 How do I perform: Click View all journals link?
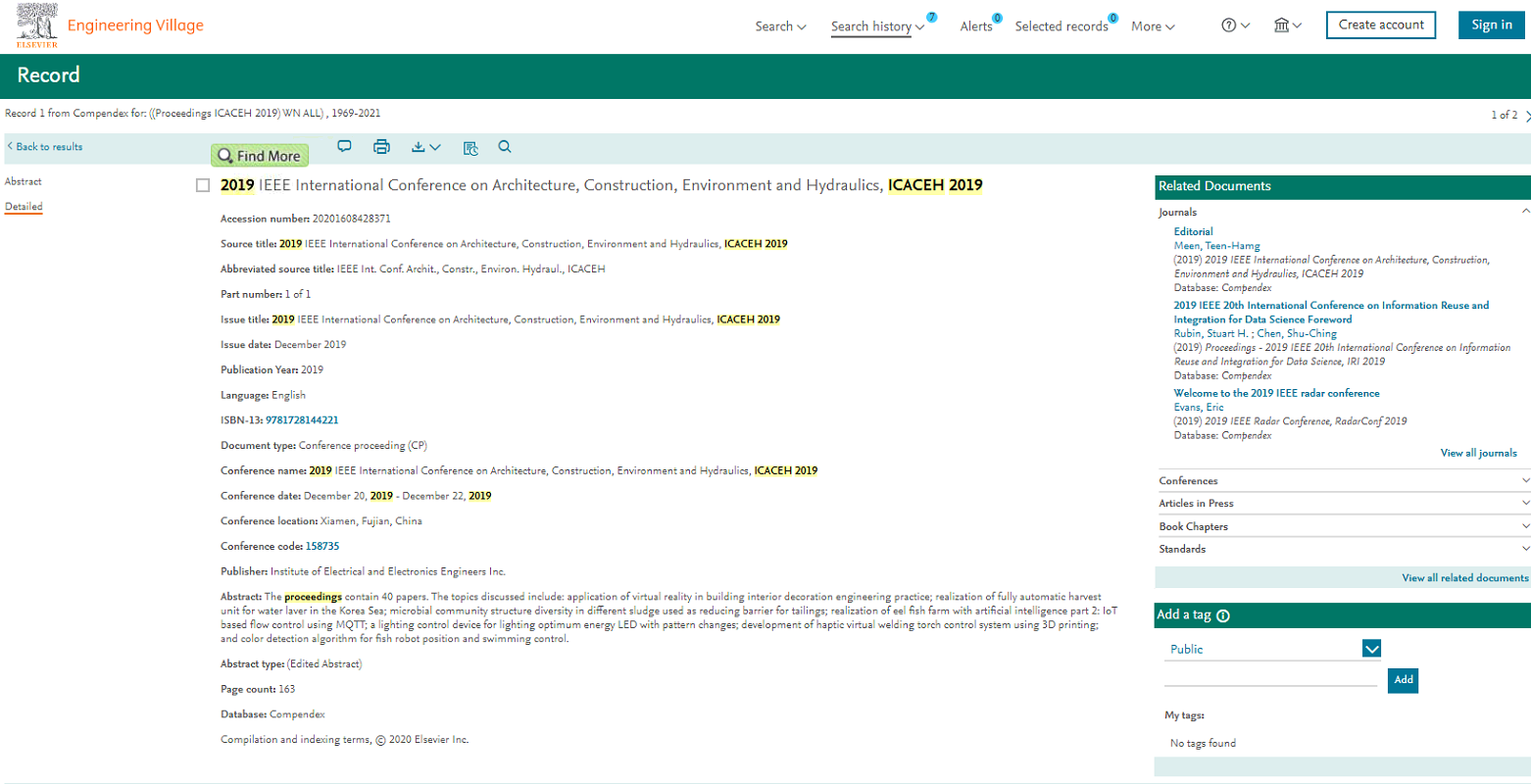pyautogui.click(x=1478, y=453)
